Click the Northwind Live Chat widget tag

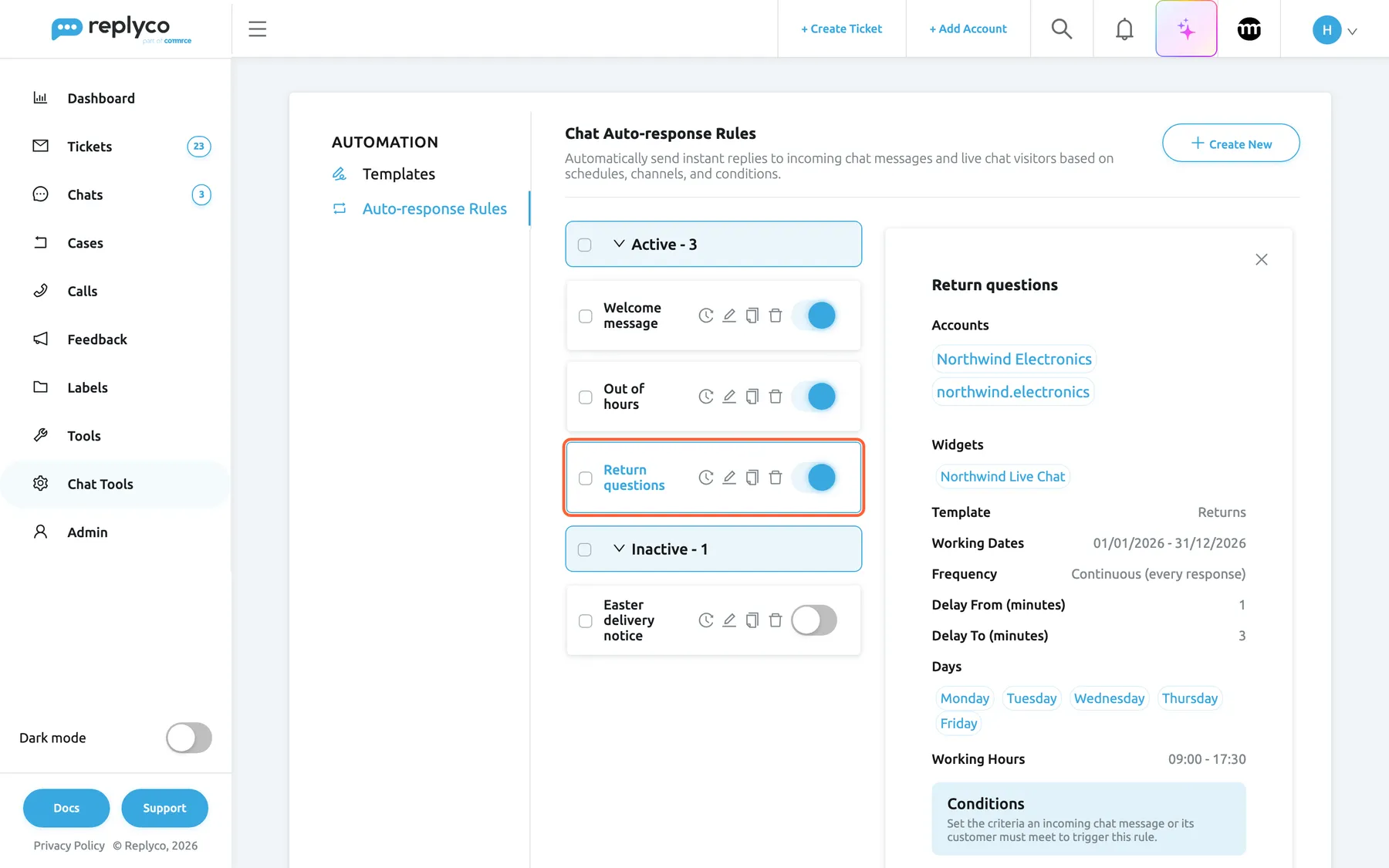[1002, 477]
